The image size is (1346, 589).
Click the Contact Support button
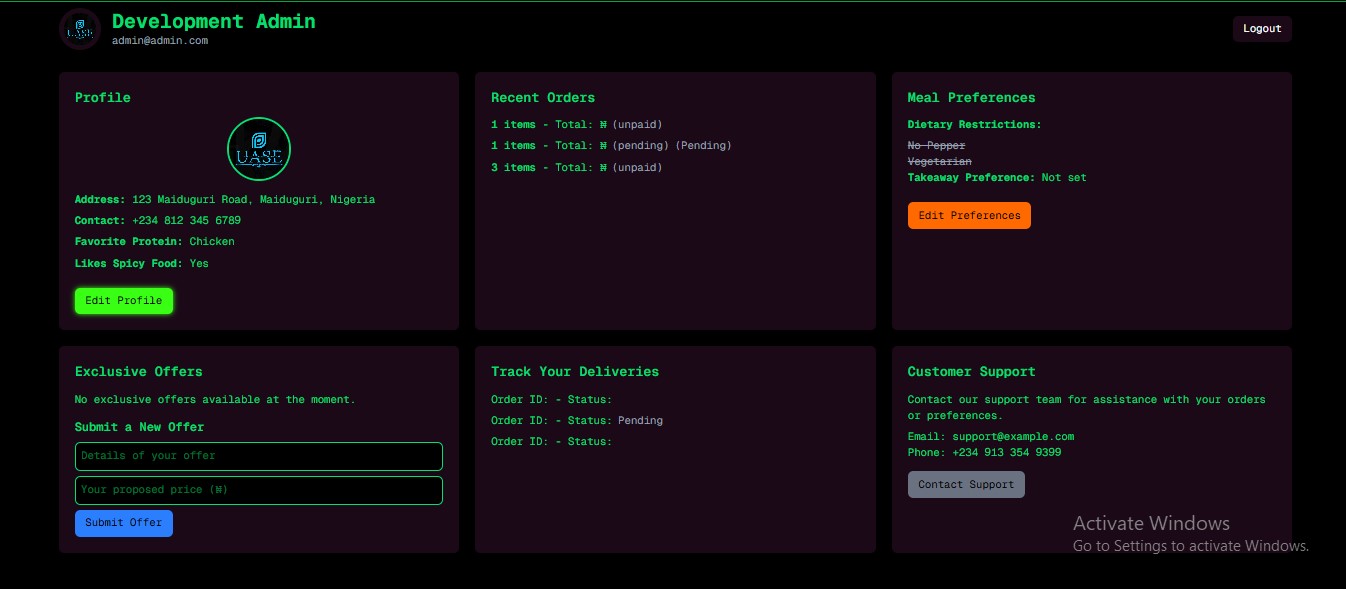pos(965,485)
